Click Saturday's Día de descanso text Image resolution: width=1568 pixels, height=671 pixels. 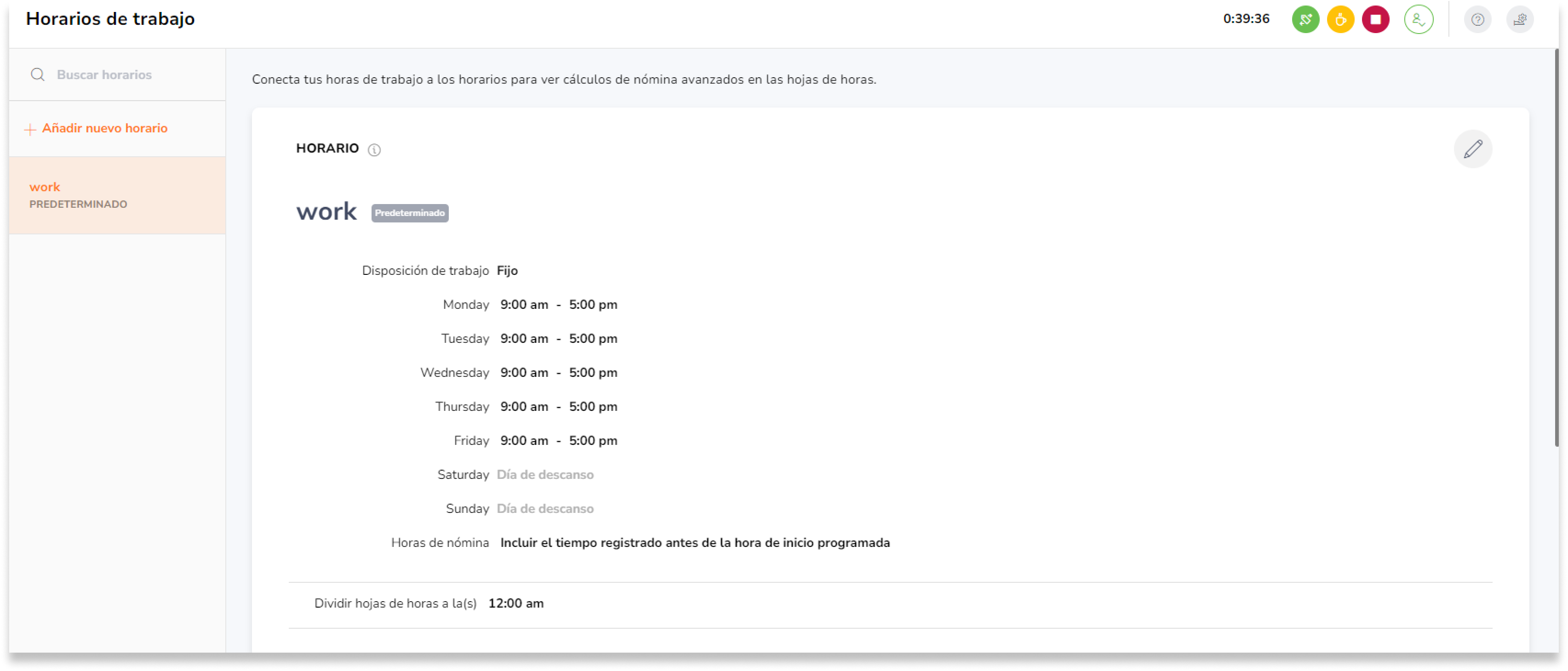click(x=545, y=475)
